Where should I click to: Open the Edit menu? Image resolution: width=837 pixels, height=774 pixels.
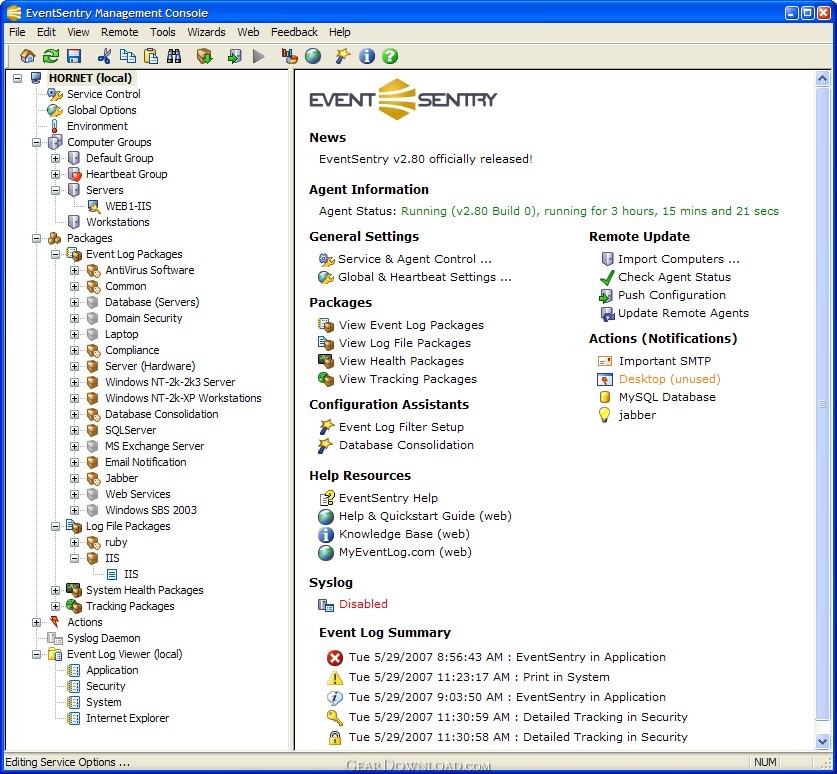[x=46, y=32]
